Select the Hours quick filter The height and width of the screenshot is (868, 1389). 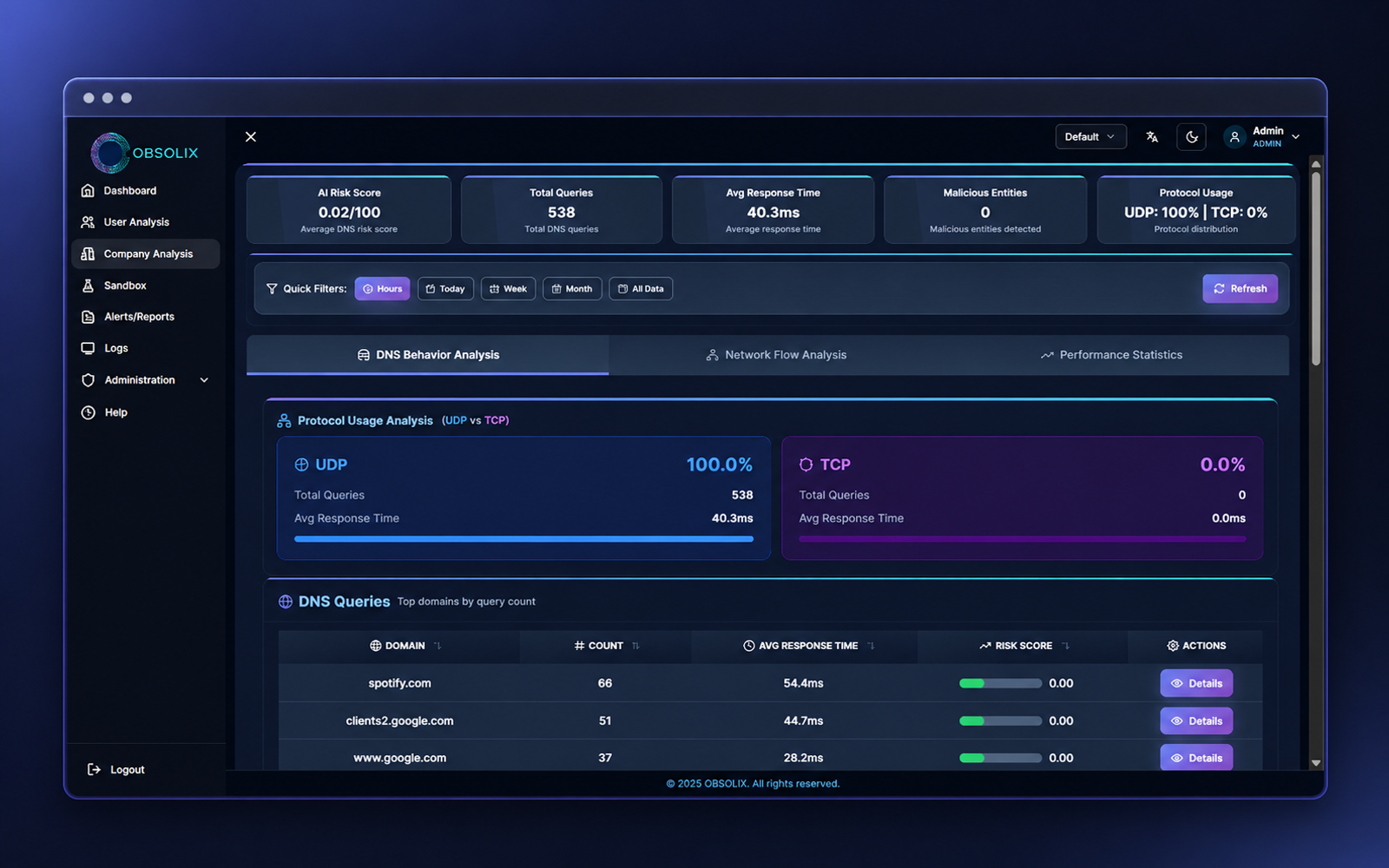[382, 289]
